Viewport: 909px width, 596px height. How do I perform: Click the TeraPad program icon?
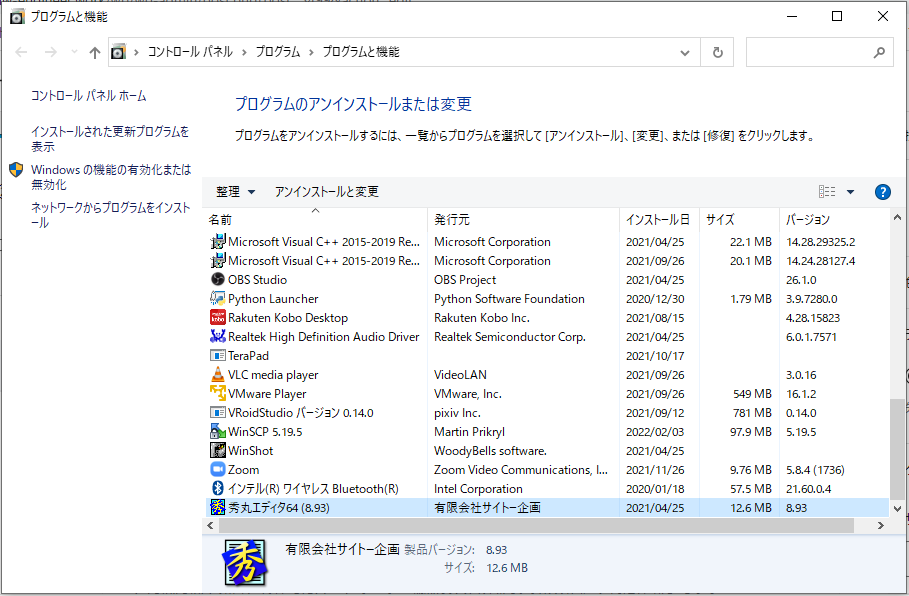[x=217, y=355]
